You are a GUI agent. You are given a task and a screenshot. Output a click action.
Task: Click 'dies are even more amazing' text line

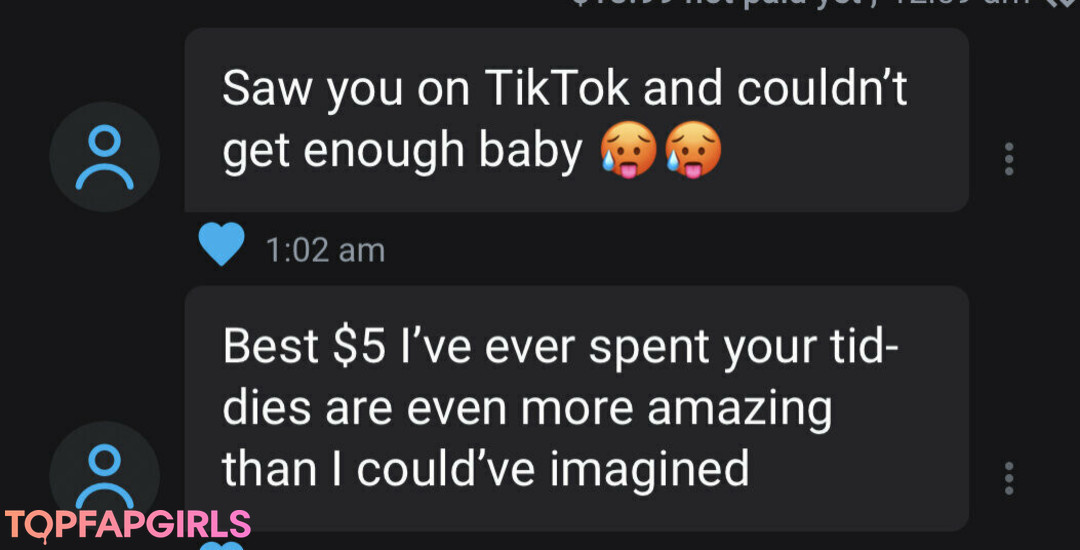(x=527, y=408)
